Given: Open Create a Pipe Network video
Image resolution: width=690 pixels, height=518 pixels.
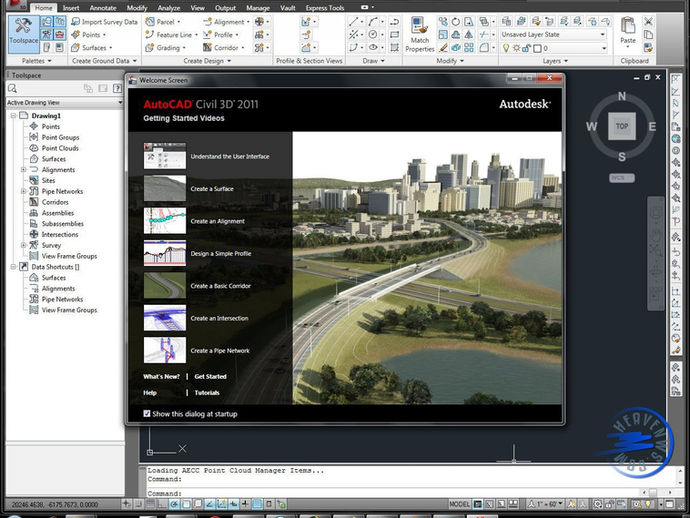Looking at the screenshot, I should click(x=220, y=351).
